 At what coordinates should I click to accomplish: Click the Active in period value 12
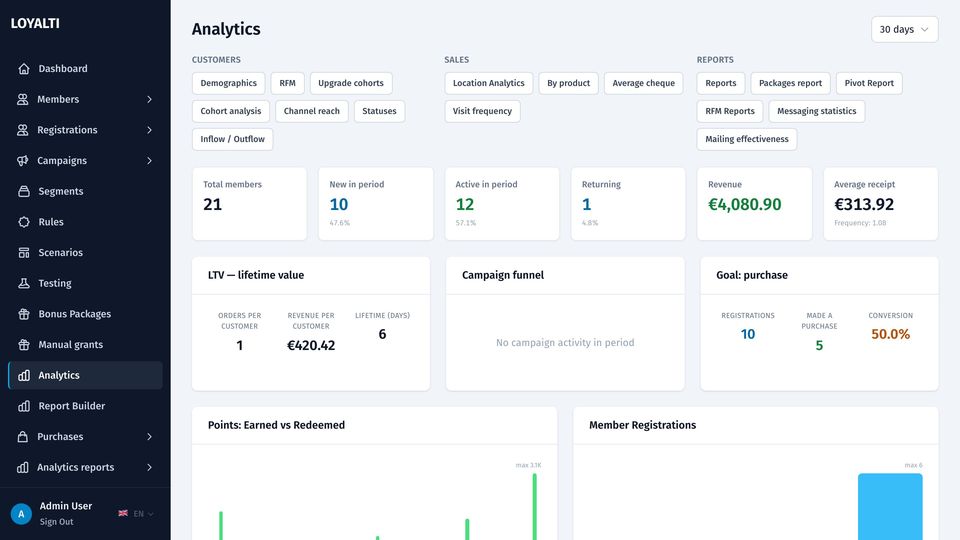click(465, 204)
